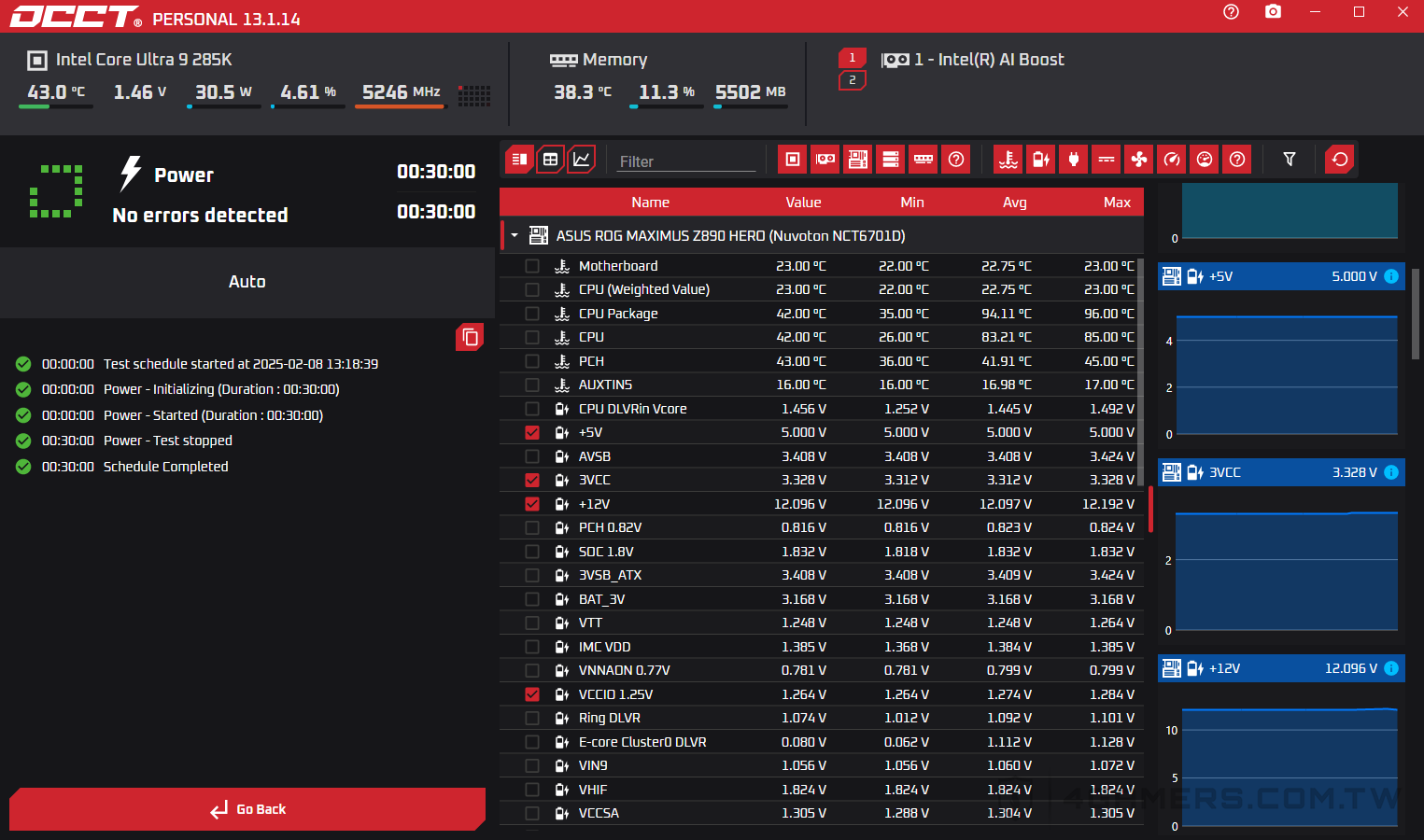Uncheck the +5V sensor checkbox
The image size is (1424, 840).
pos(532,432)
